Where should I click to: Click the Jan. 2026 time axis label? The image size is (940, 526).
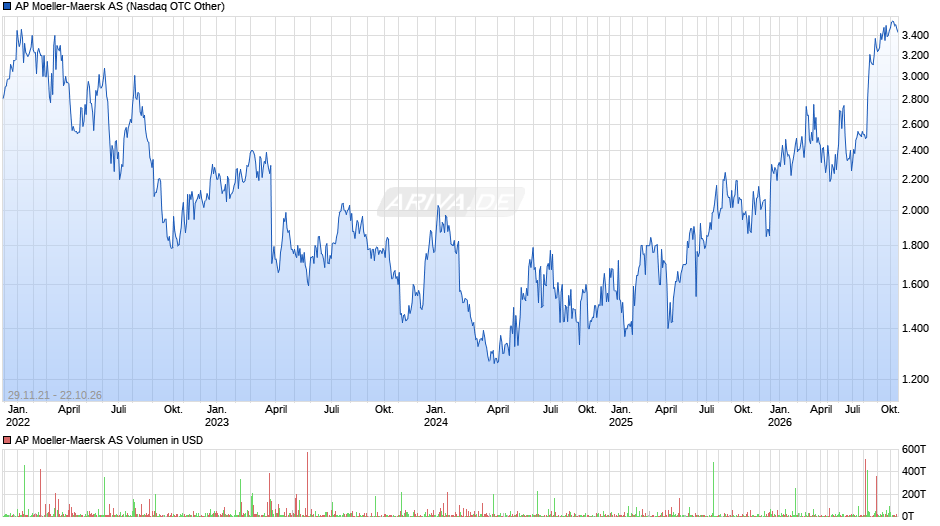tap(779, 416)
